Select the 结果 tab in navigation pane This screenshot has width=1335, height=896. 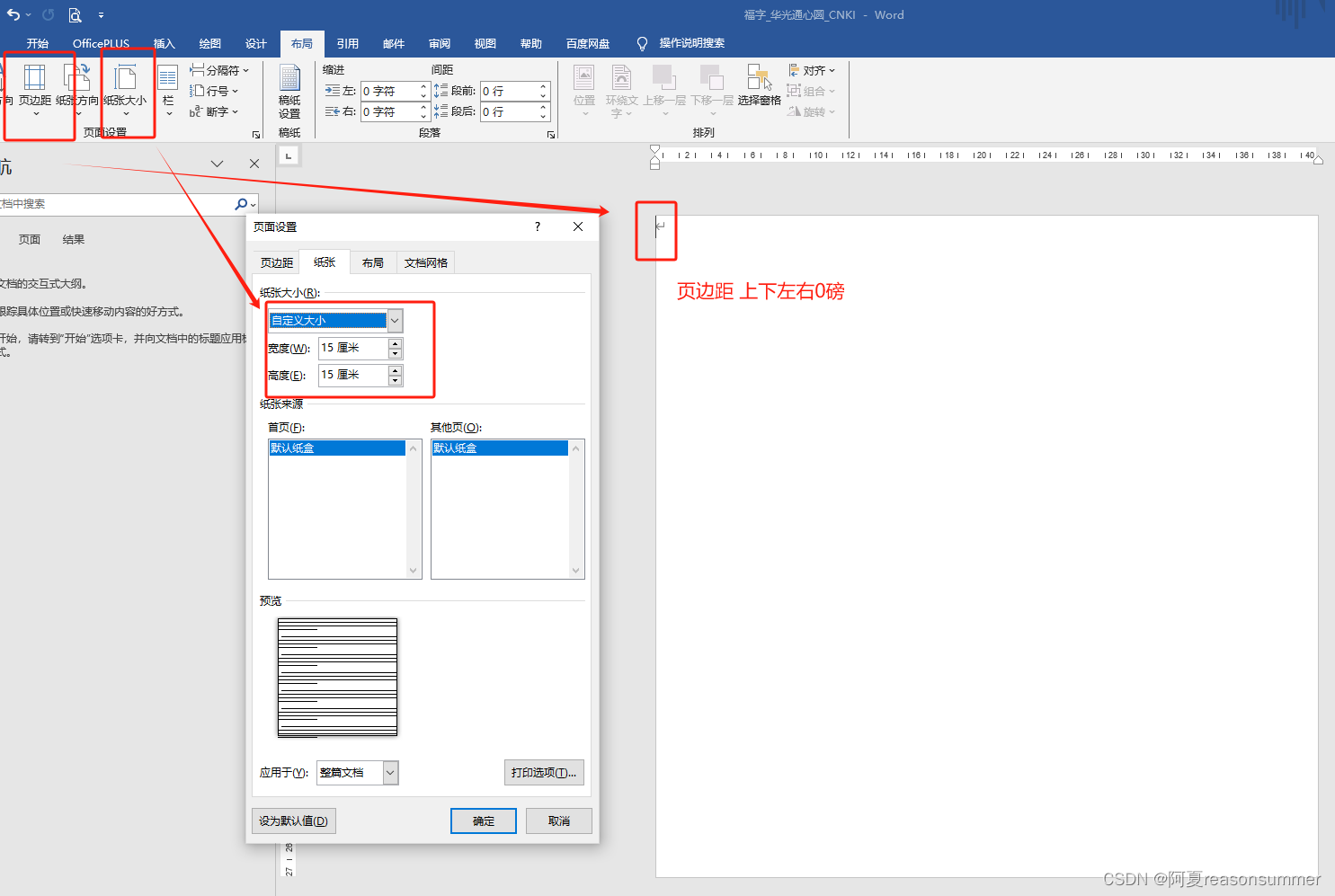click(74, 240)
